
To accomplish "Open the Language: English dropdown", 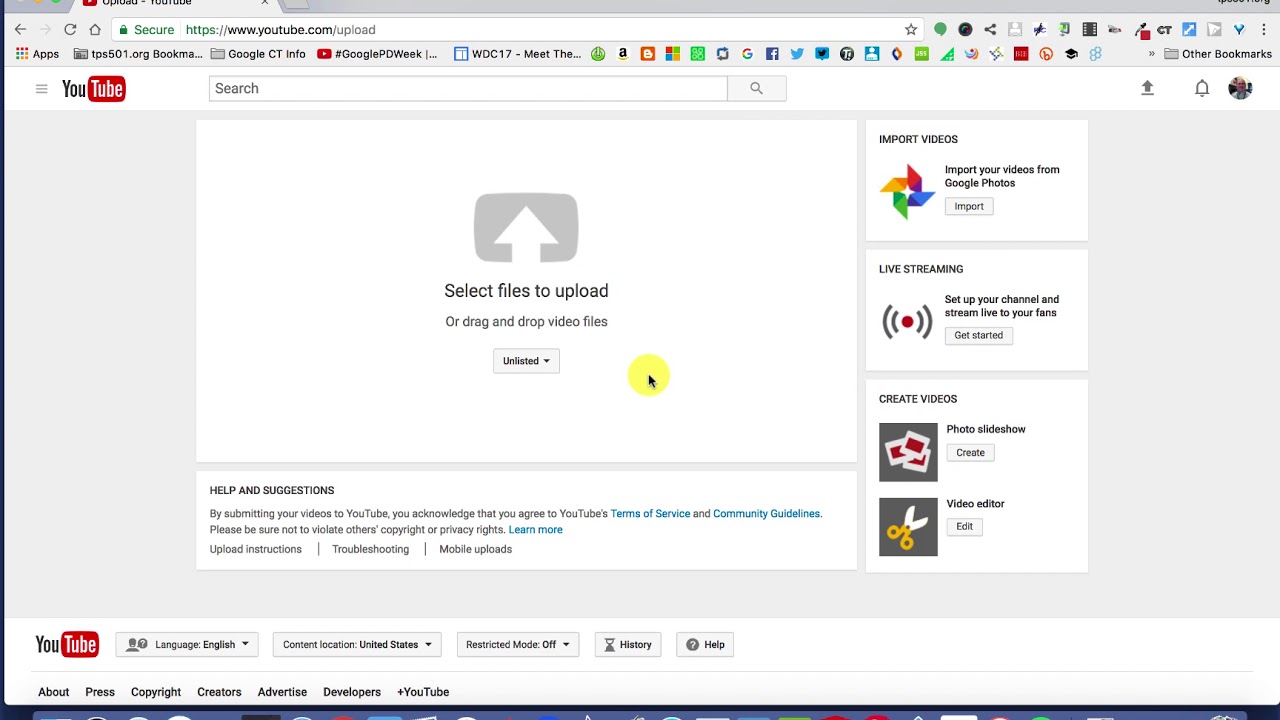I will click(x=187, y=645).
